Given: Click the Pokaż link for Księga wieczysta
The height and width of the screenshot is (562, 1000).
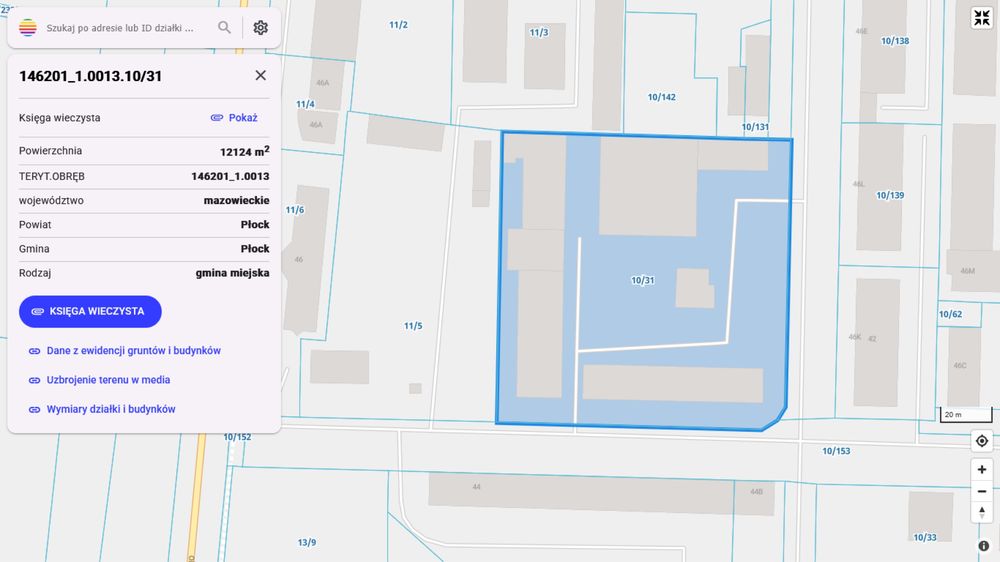Looking at the screenshot, I should tap(234, 117).
